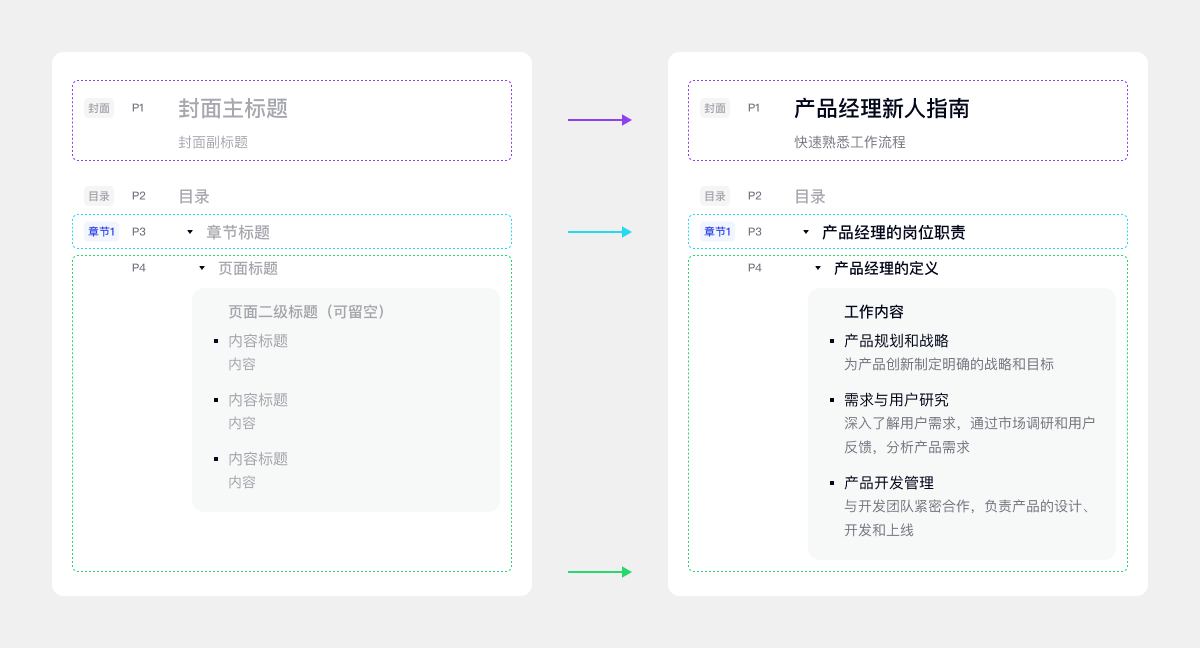Viewport: 1200px width, 648px height.
Task: Click 页面二级标题（可留空） placeholder
Action: [307, 312]
